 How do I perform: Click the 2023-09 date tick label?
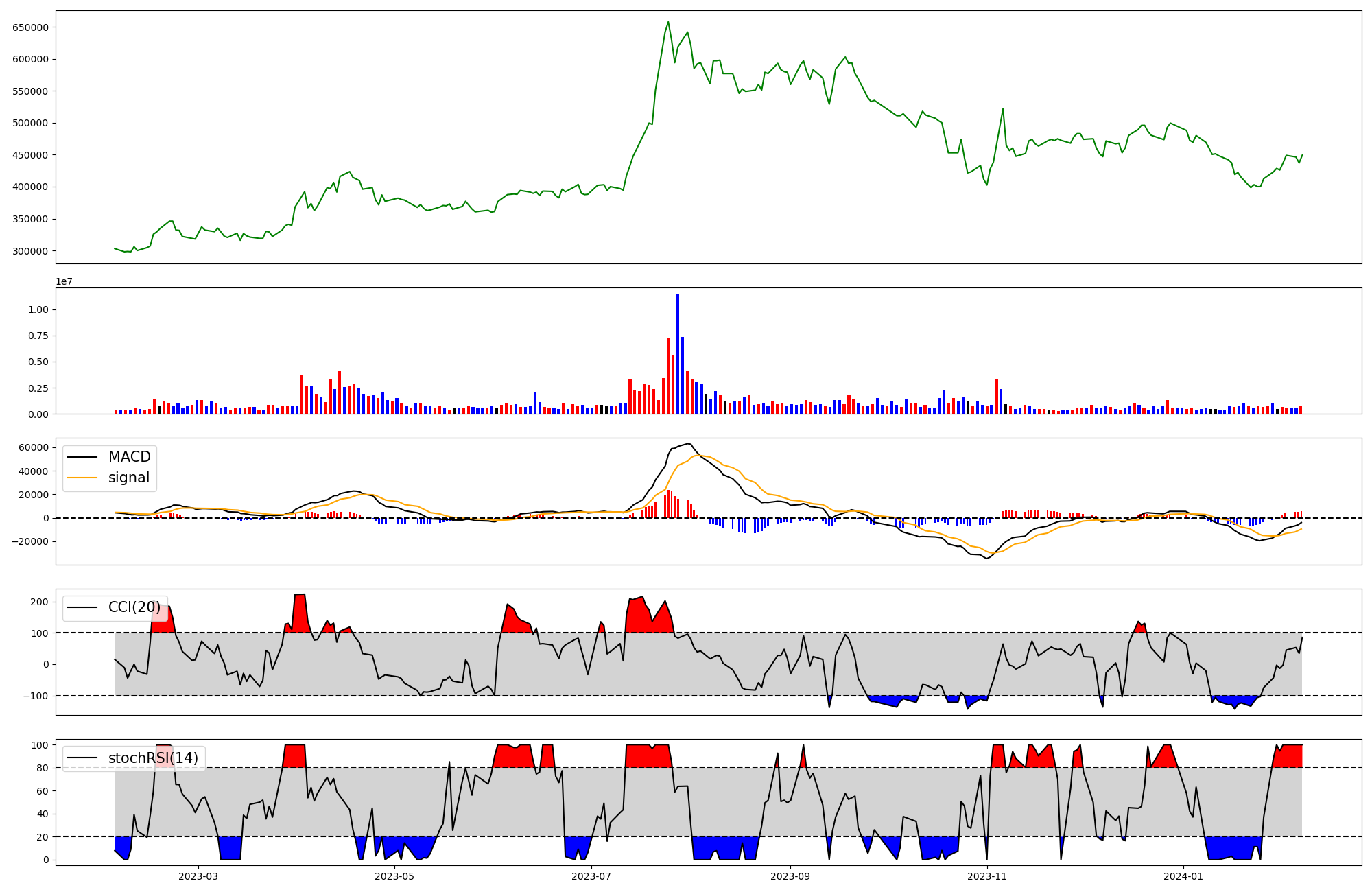tap(790, 876)
